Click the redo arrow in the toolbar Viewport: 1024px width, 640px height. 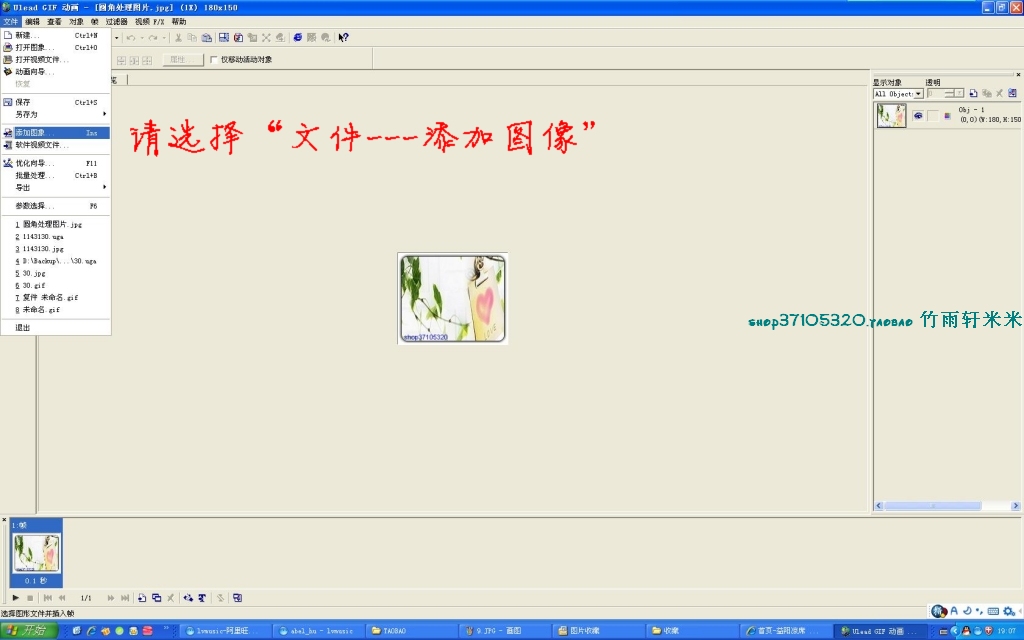coord(153,38)
